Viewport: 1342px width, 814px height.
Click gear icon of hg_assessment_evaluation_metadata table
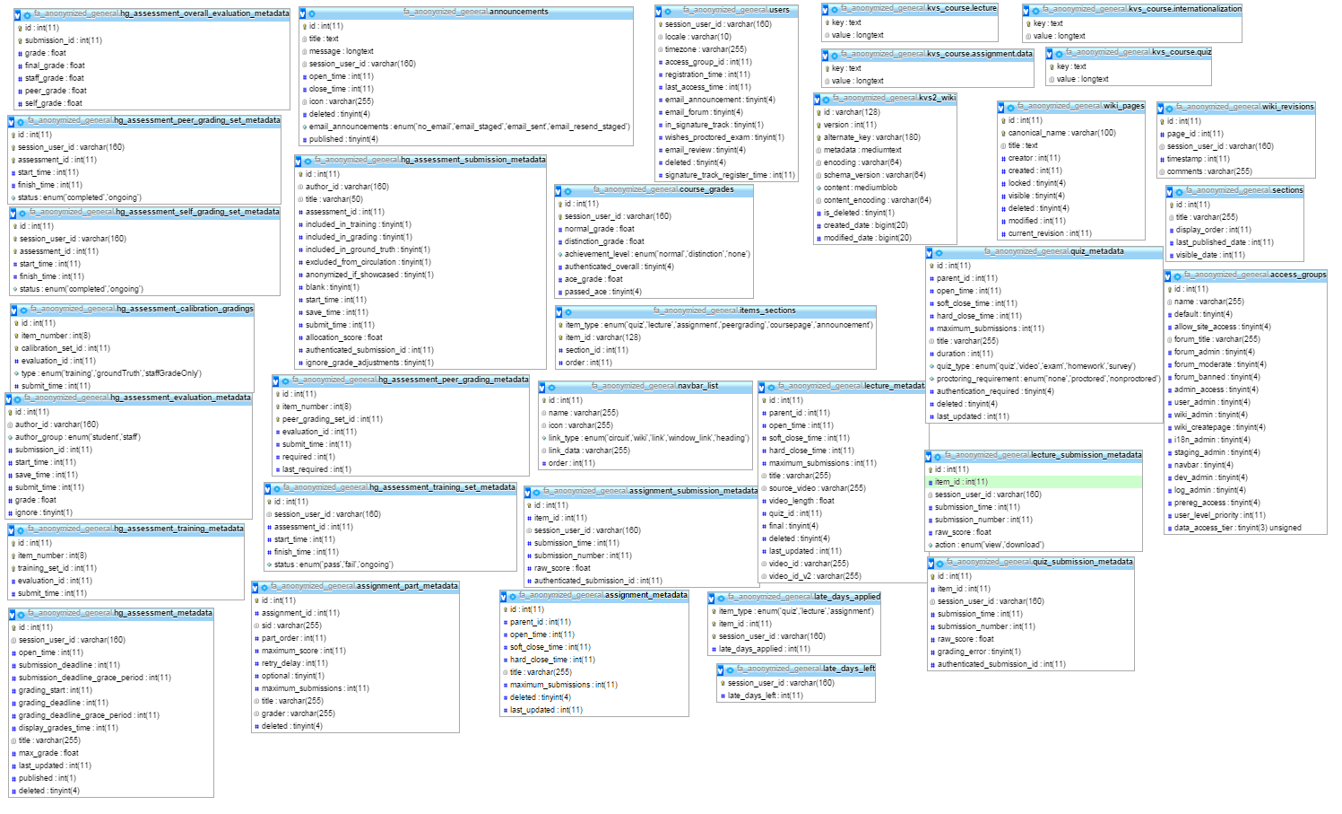coord(17,398)
